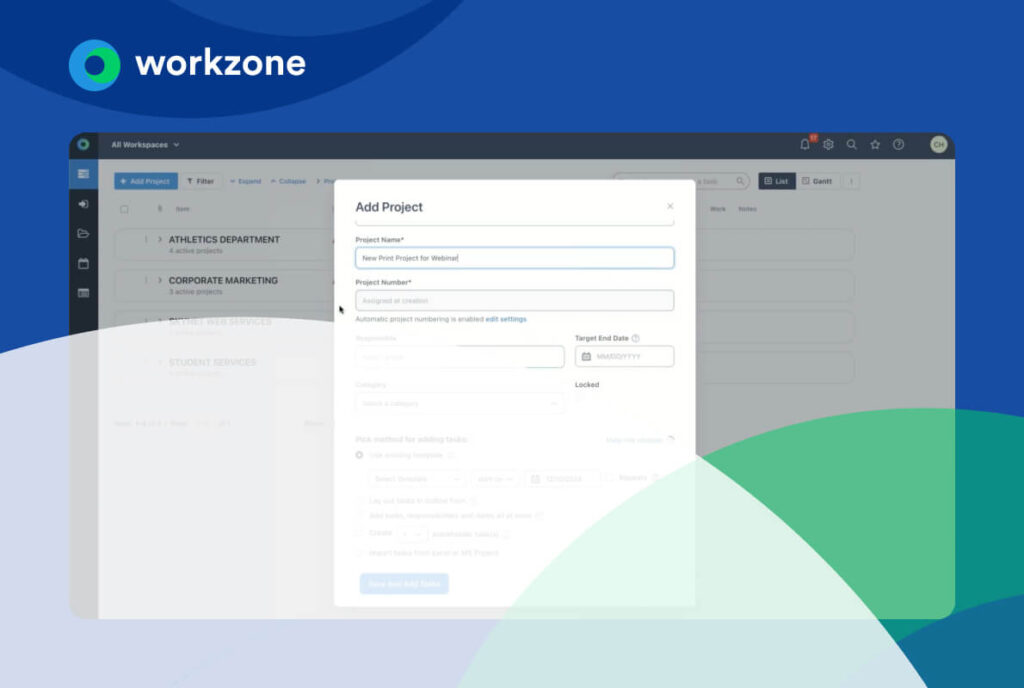Screen dimensions: 1024x688
Task: Click the Target End Date field
Action: click(x=624, y=356)
